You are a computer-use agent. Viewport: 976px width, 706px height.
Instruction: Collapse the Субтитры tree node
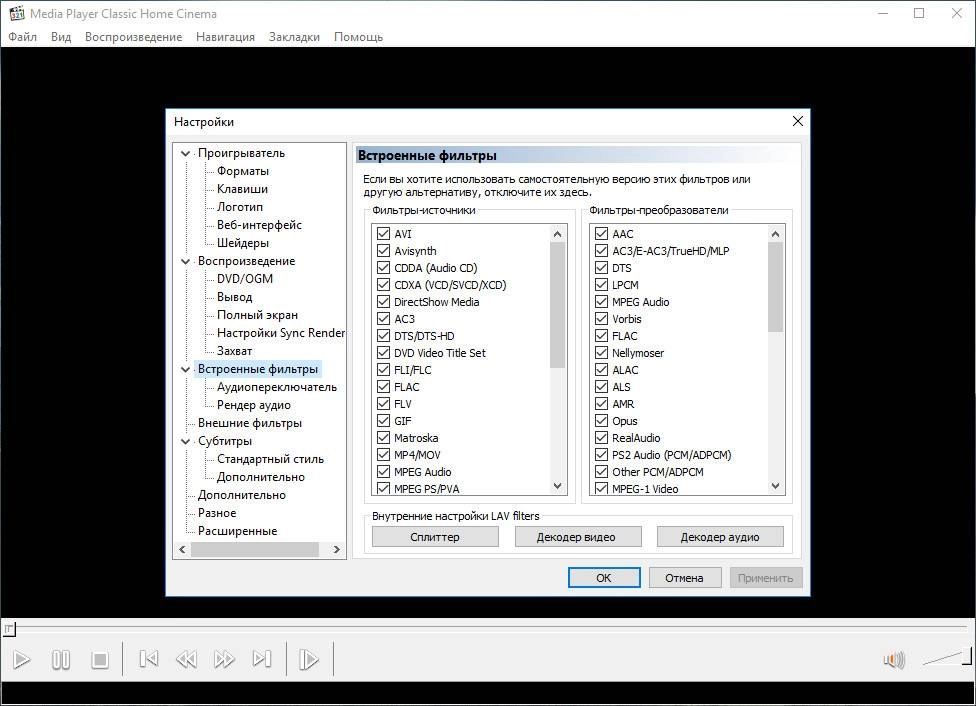(185, 441)
